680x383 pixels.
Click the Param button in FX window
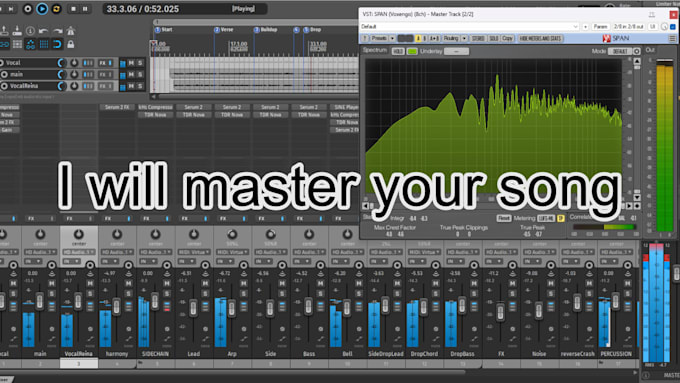coord(601,27)
